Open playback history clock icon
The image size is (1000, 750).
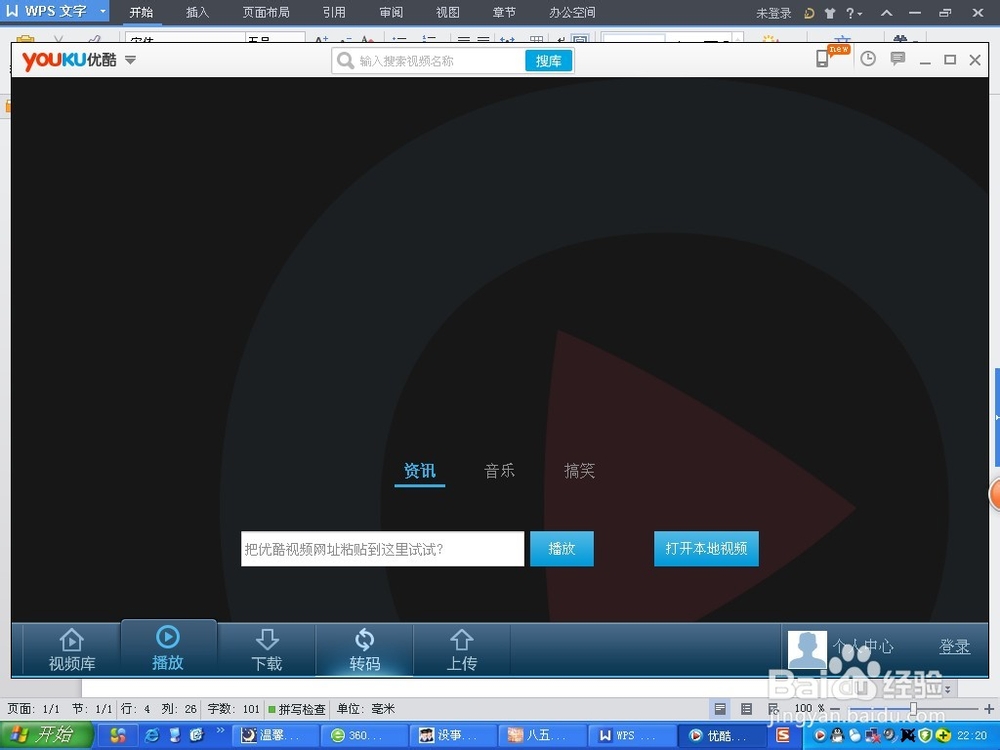coord(867,59)
